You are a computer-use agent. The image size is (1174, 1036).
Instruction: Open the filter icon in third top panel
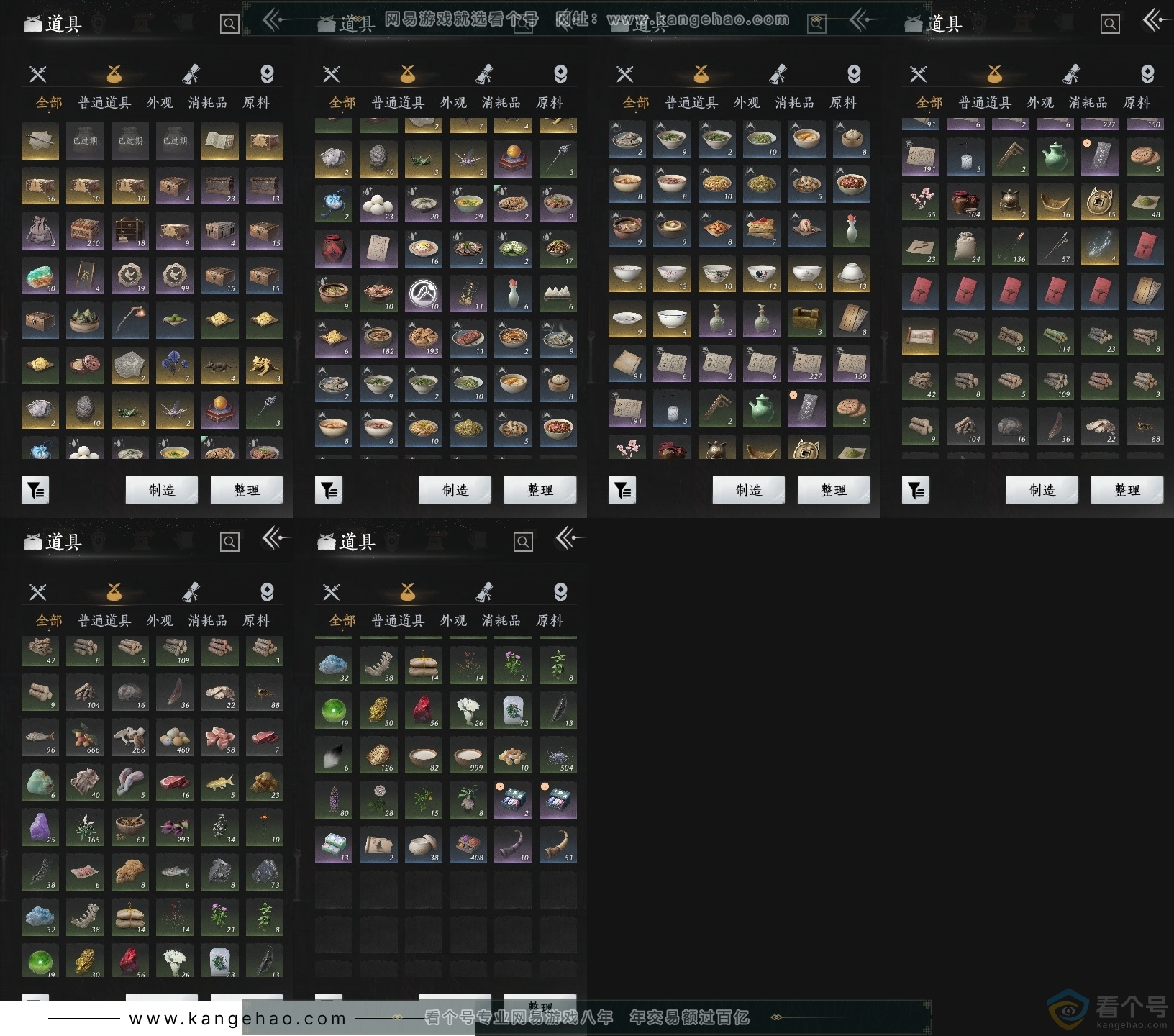622,491
